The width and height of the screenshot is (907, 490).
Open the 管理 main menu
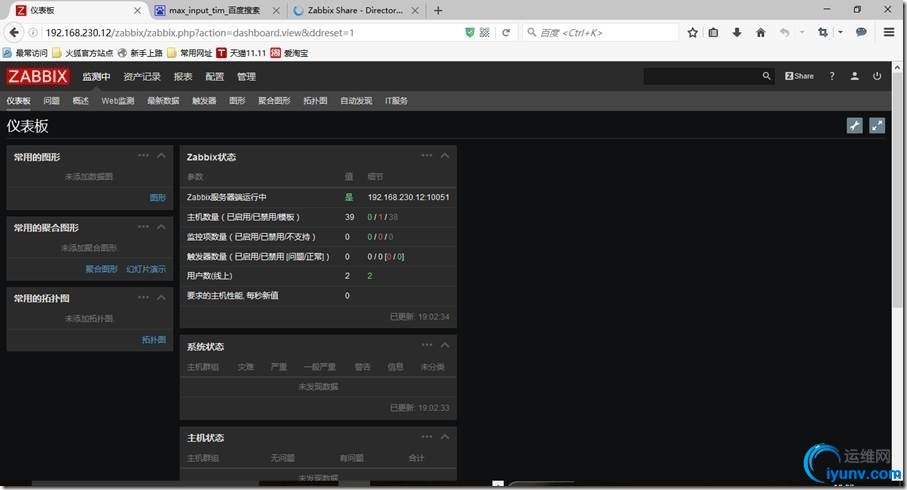tap(246, 76)
